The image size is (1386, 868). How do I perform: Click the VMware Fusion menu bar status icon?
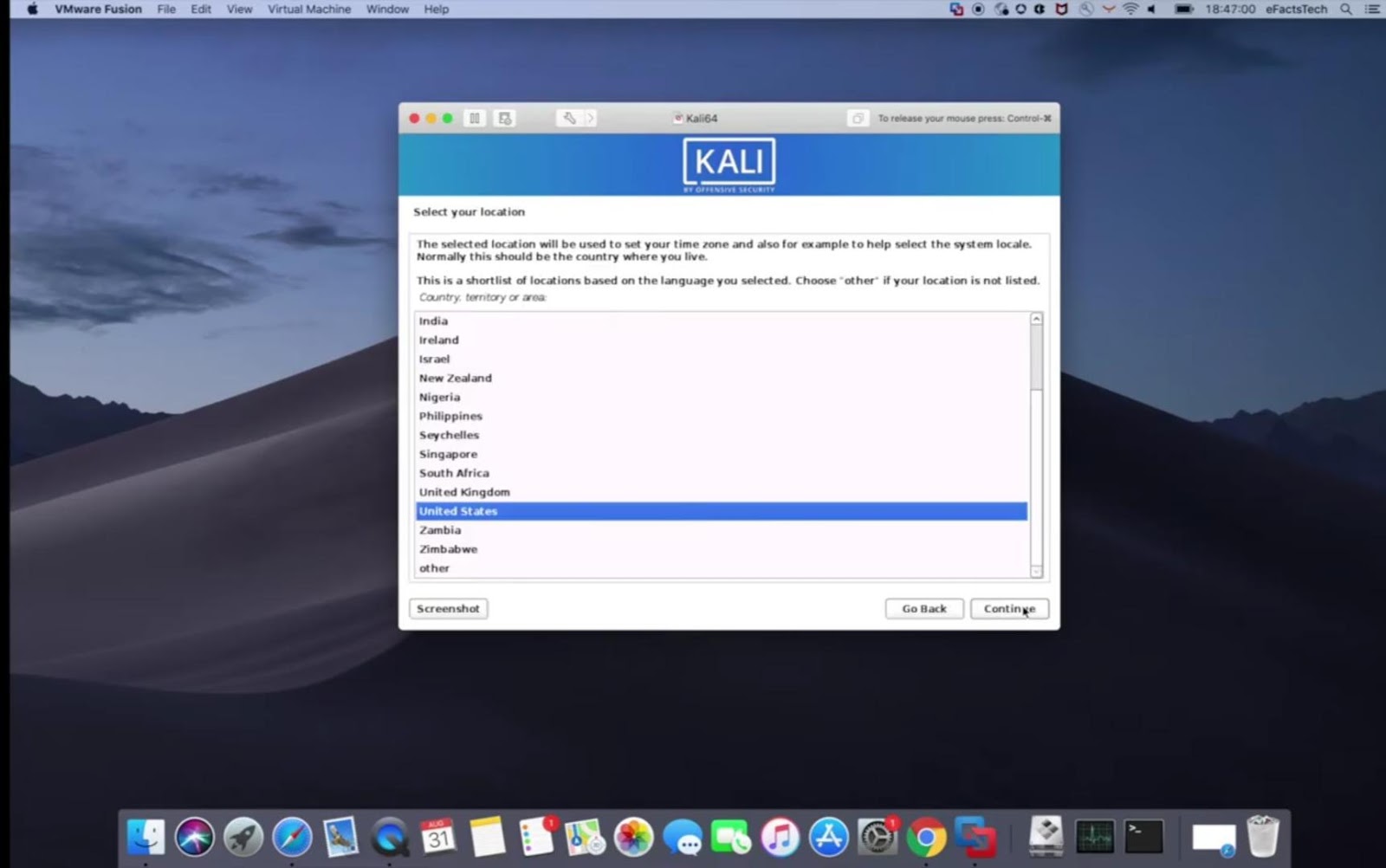[x=956, y=9]
